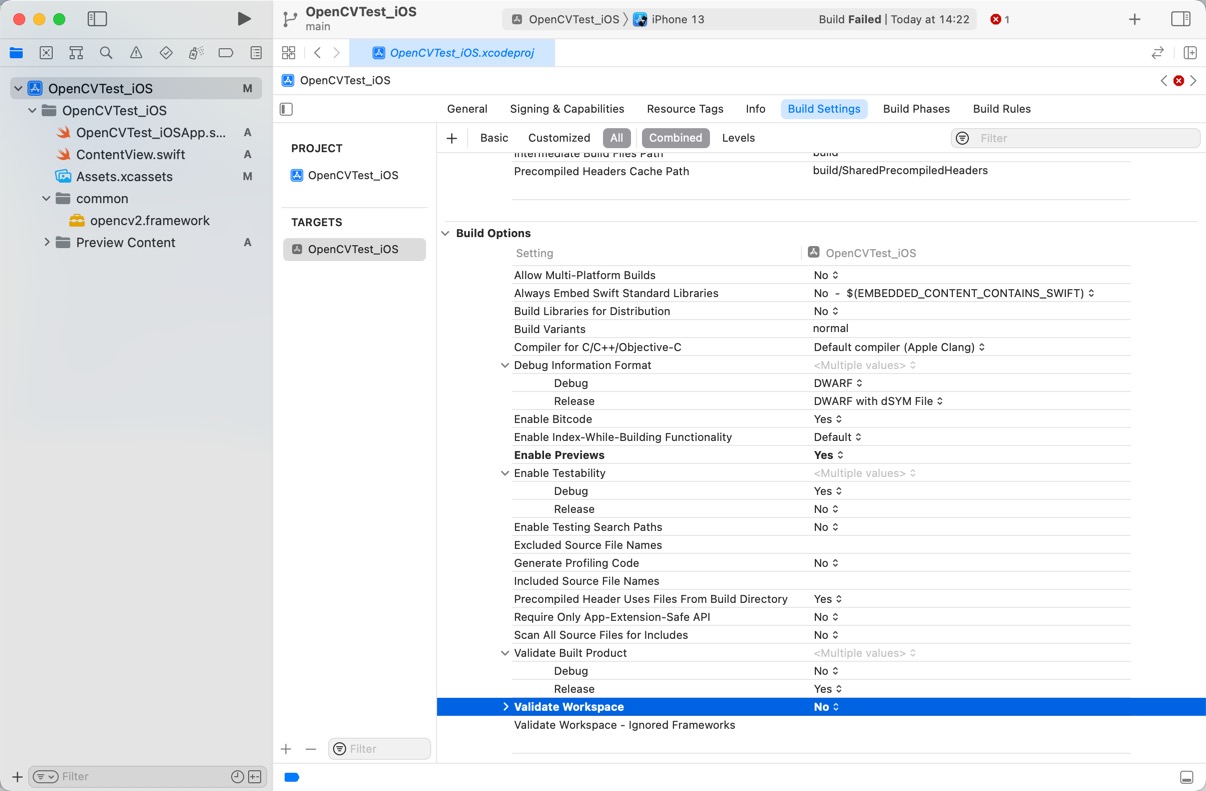1206x791 pixels.
Task: Collapse the Build Options section
Action: [x=445, y=233]
